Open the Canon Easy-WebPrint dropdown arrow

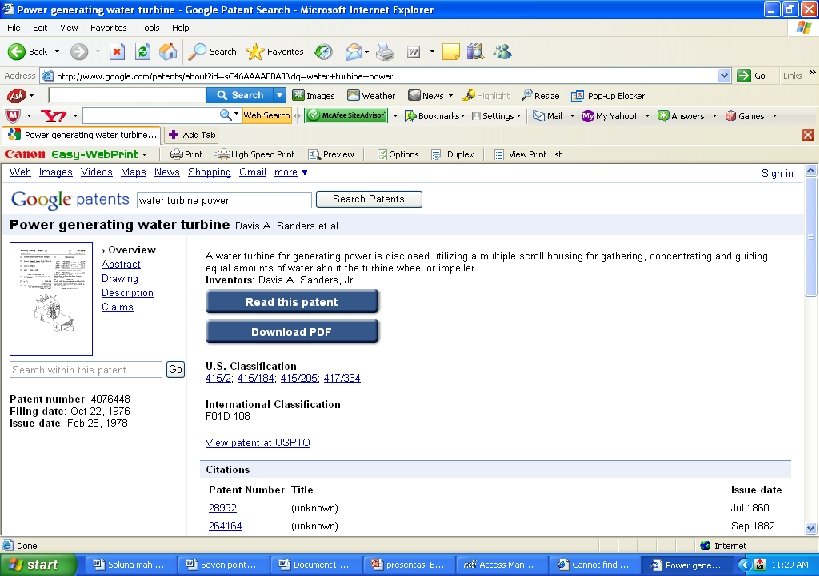tap(144, 155)
